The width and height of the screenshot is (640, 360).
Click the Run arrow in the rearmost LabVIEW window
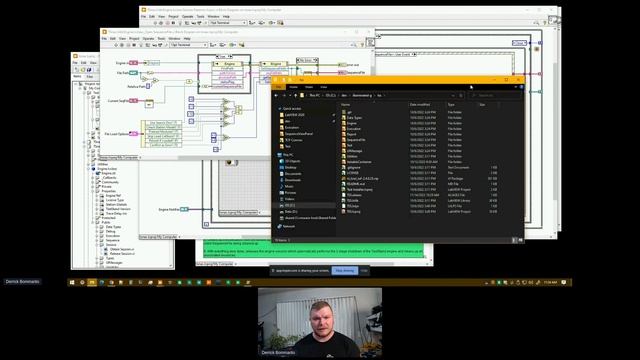pos(156,23)
